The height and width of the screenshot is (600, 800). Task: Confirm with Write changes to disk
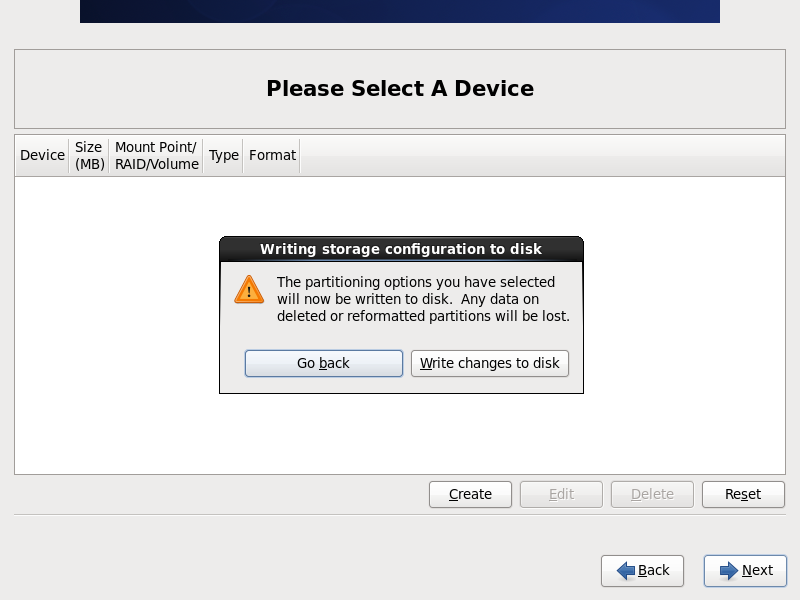tap(490, 363)
